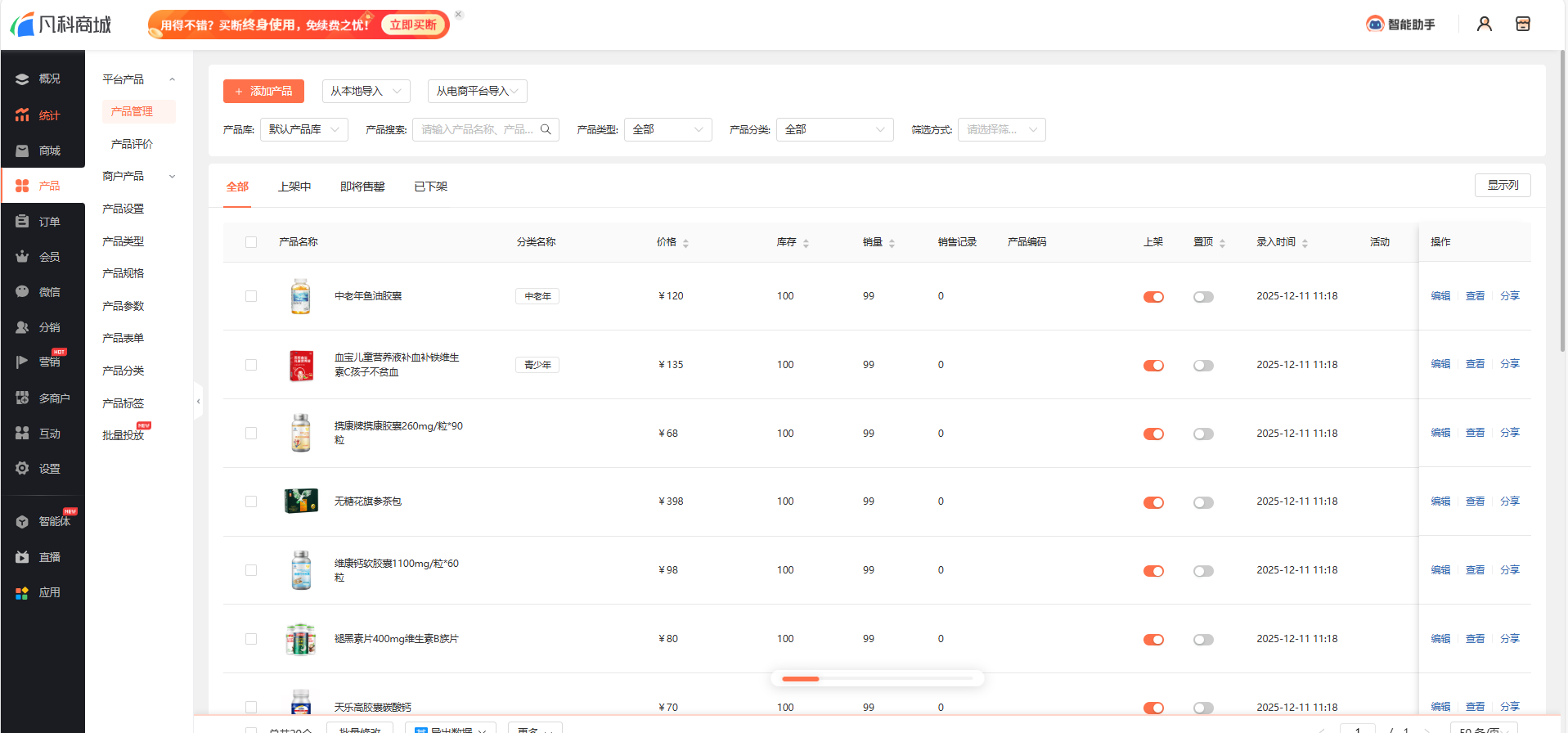Image resolution: width=1568 pixels, height=733 pixels.
Task: Turn off 上架 switch for 中老年鱼油胶囊
Action: click(x=1153, y=297)
